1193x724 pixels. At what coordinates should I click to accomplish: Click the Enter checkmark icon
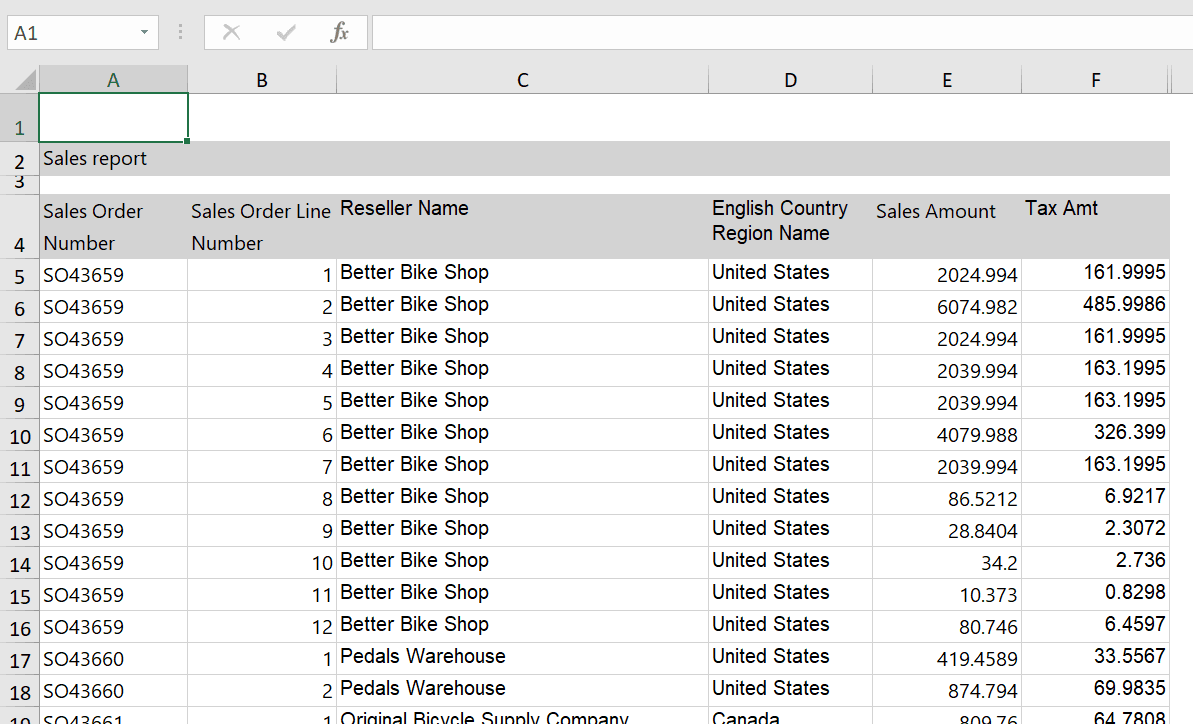[286, 32]
